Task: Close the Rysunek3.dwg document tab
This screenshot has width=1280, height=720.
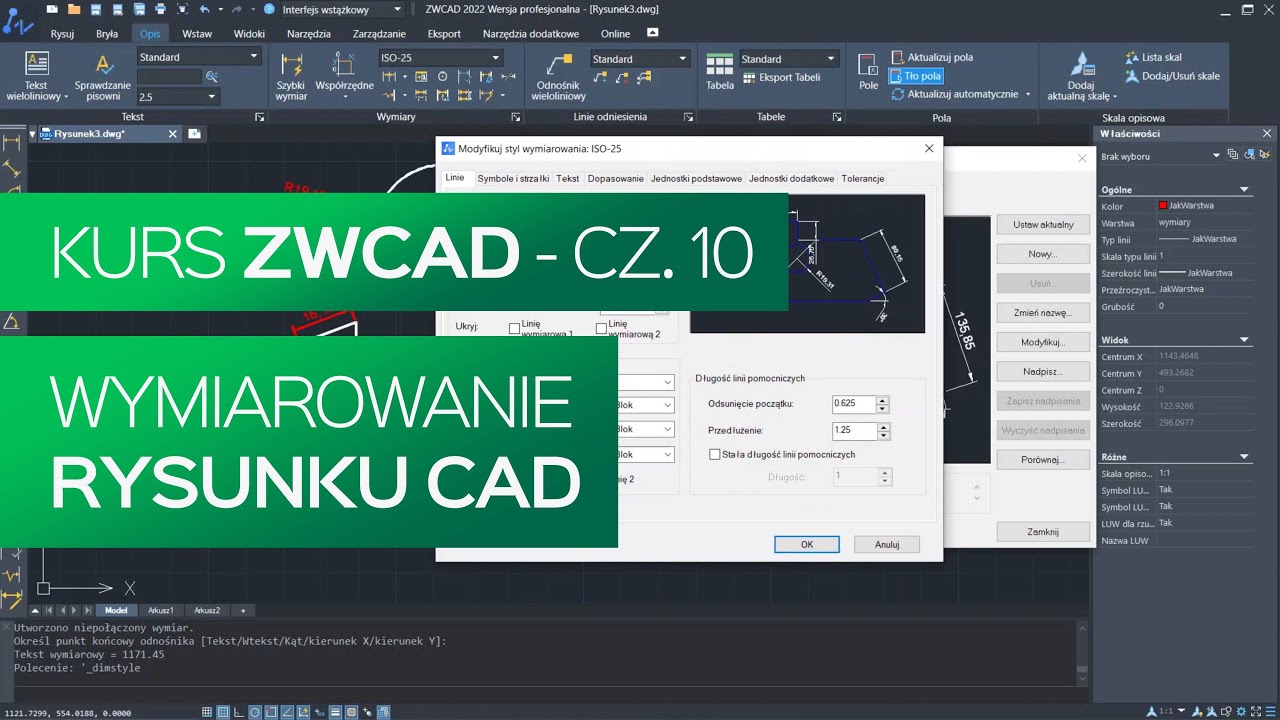Action: tap(172, 134)
